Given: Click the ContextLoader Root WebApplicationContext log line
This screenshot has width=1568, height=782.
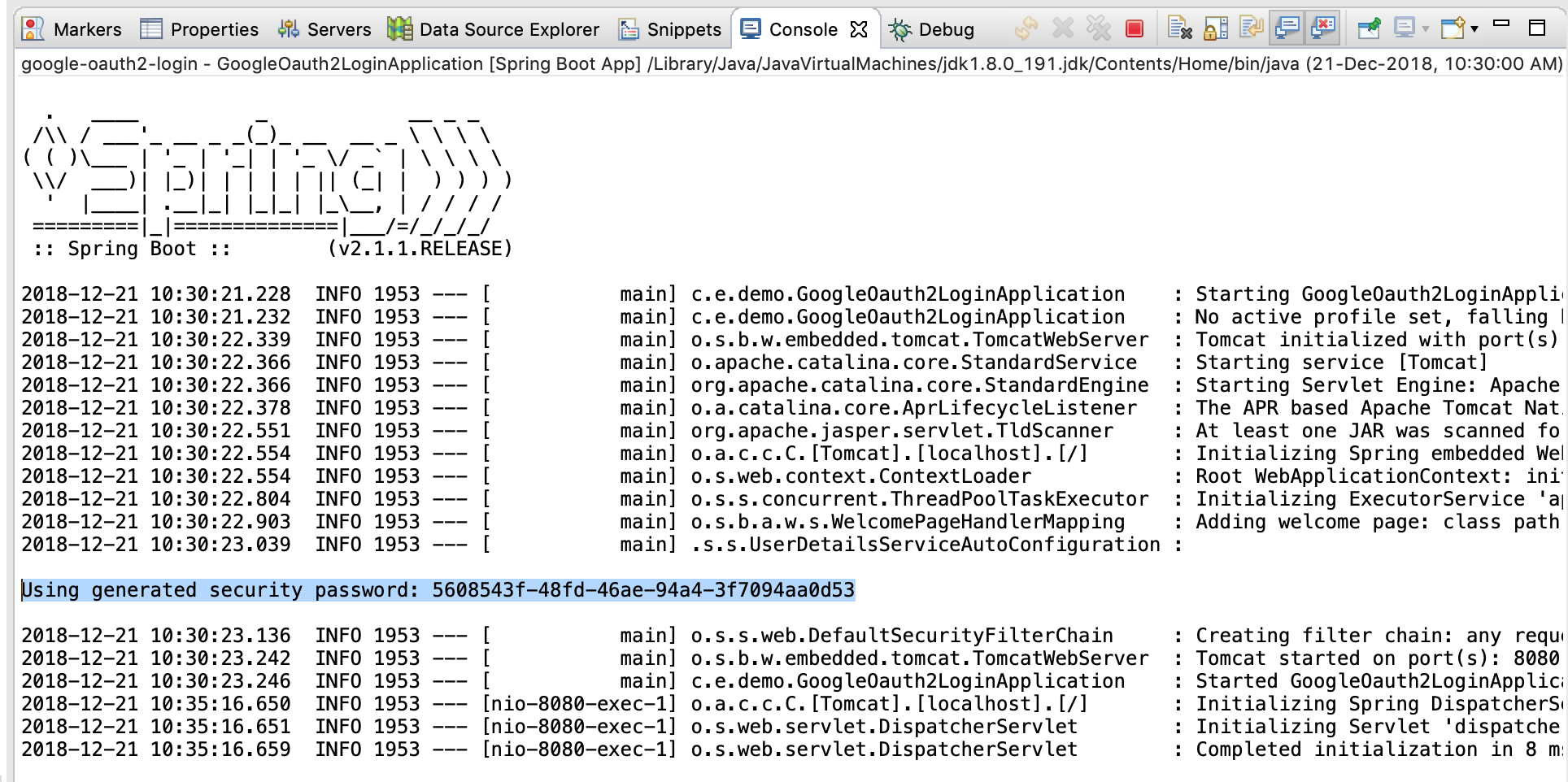Looking at the screenshot, I should [x=791, y=476].
